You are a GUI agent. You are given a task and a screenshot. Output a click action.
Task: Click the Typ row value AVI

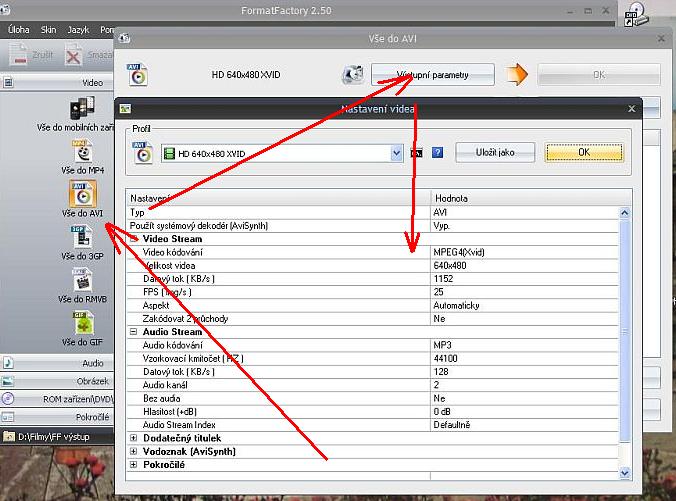pos(440,213)
